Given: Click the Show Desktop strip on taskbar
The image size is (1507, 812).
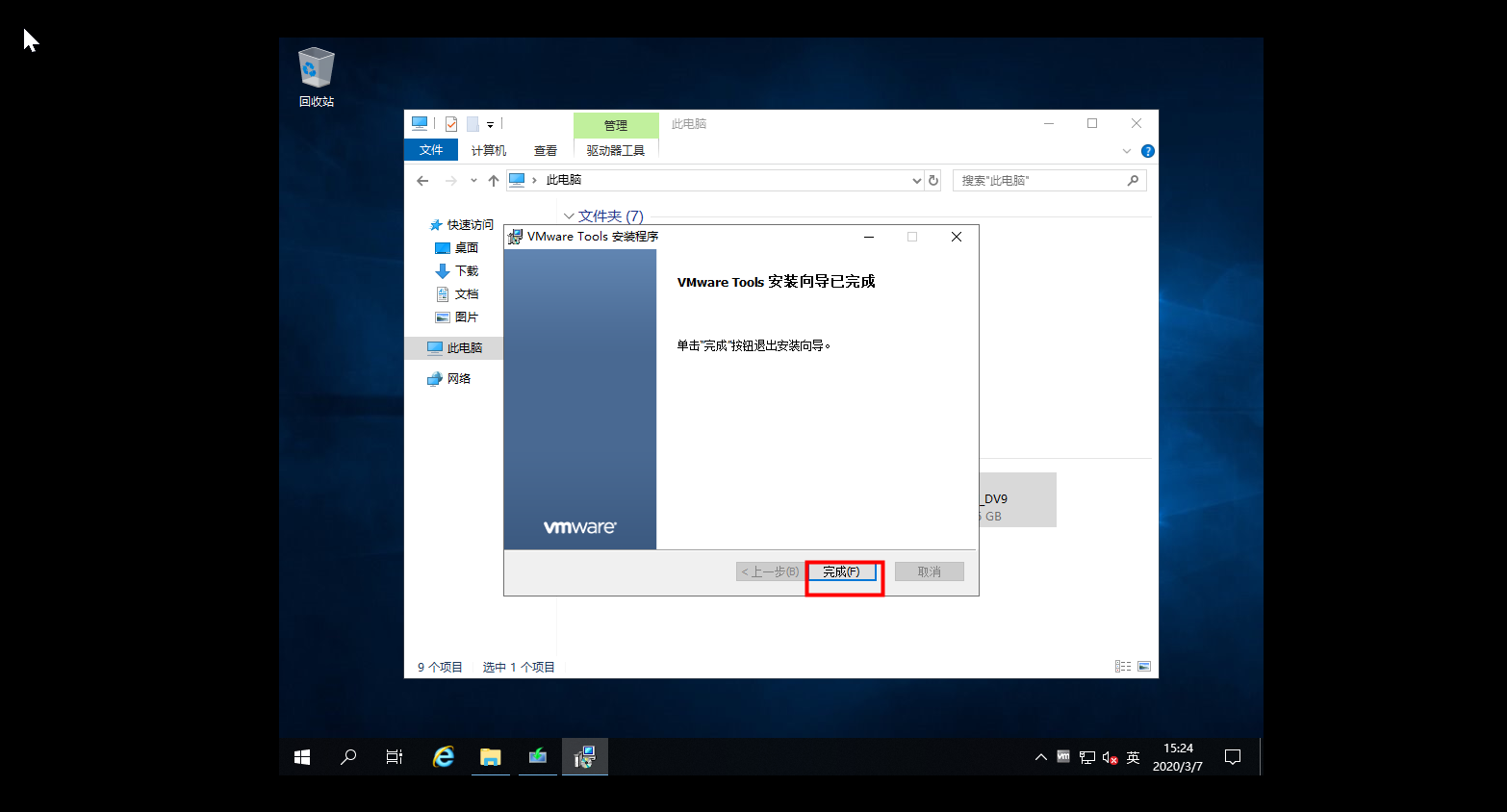Looking at the screenshot, I should [x=1261, y=757].
